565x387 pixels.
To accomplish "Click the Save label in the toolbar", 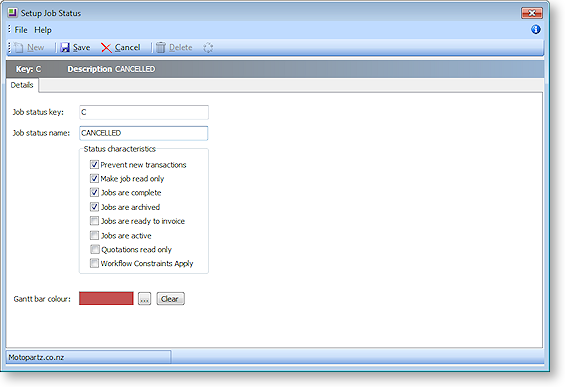I will pos(81,48).
